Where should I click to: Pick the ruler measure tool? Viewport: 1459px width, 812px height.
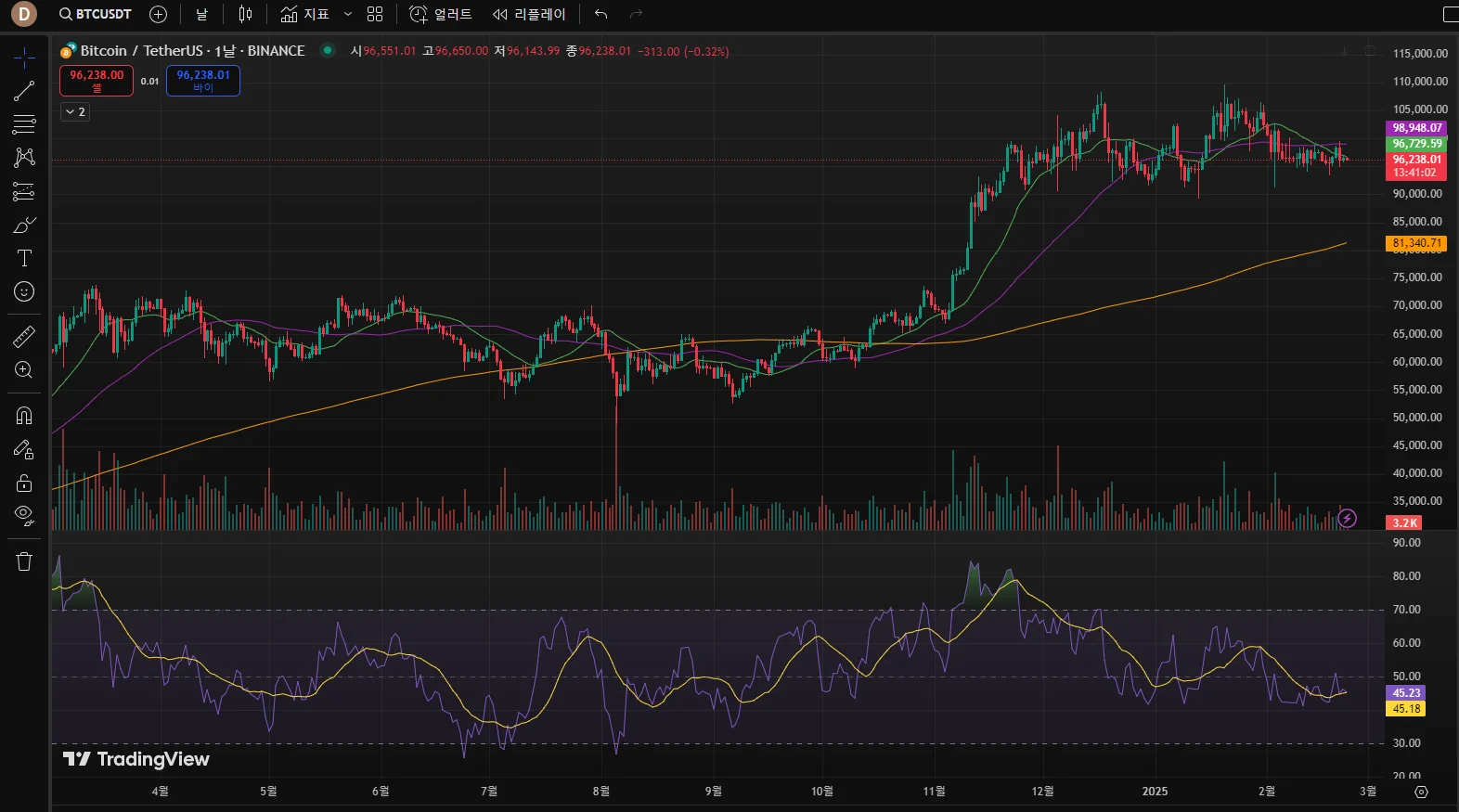(x=24, y=336)
